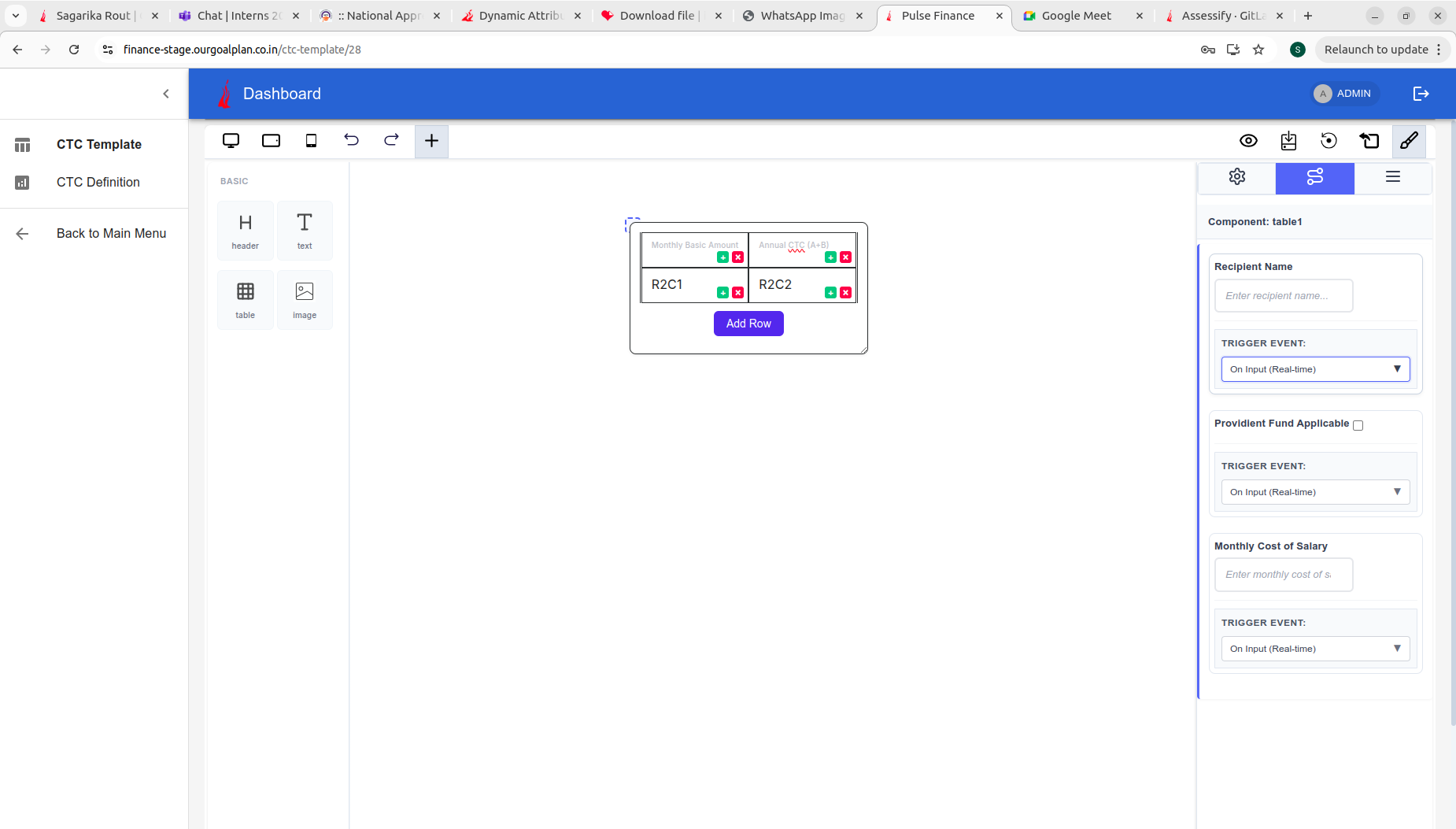The image size is (1456, 829).
Task: Open the Recipient Name trigger event dropdown
Action: click(1314, 368)
